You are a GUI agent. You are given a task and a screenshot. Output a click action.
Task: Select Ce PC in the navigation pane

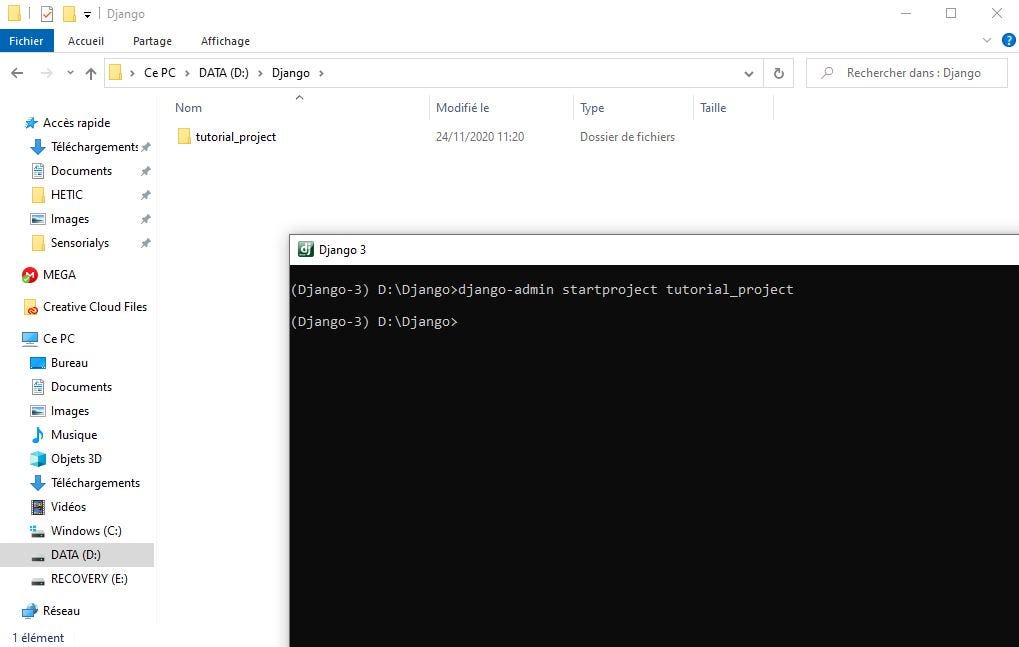58,338
